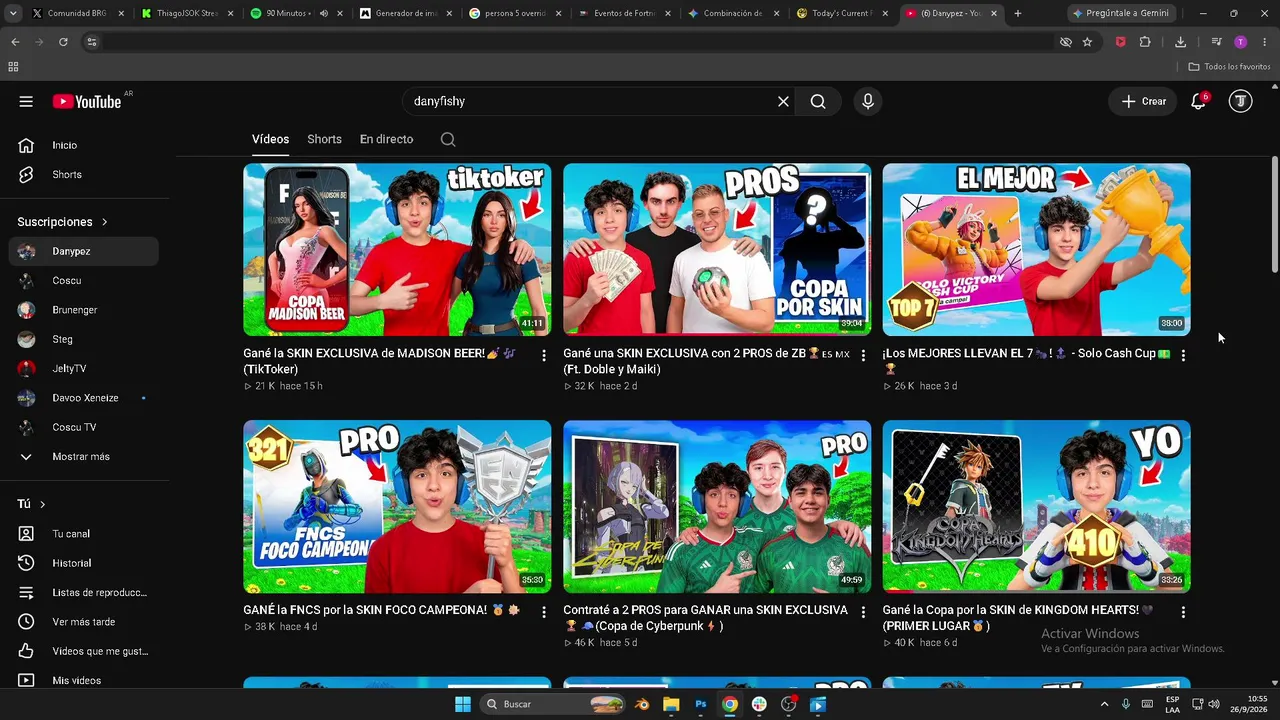Clear the danyfishy search text with the X
1280x720 pixels.
[x=783, y=101]
